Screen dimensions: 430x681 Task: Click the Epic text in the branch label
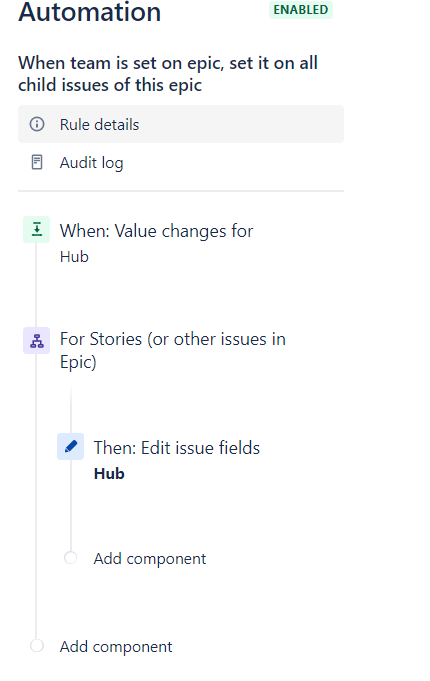(76, 362)
